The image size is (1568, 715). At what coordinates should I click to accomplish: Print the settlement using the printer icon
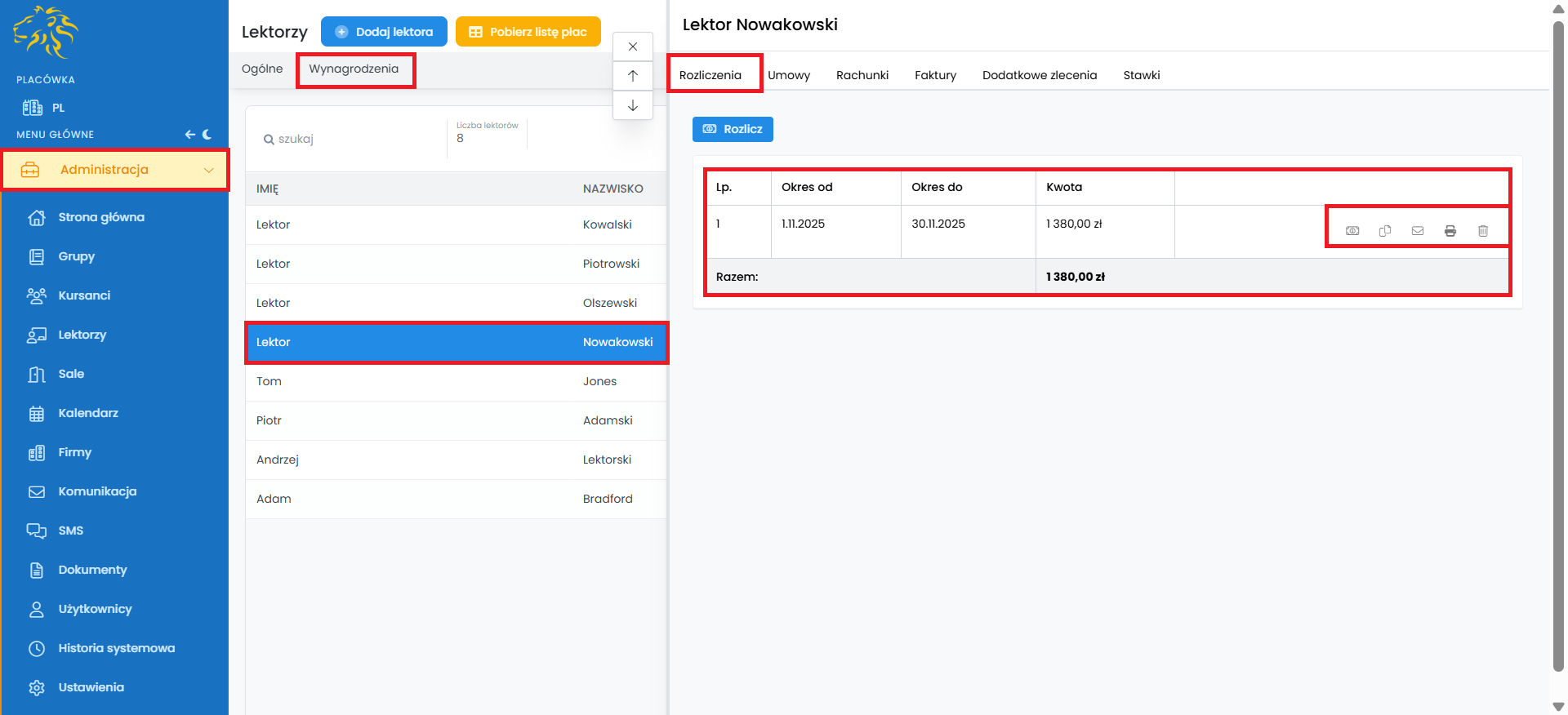(x=1450, y=231)
